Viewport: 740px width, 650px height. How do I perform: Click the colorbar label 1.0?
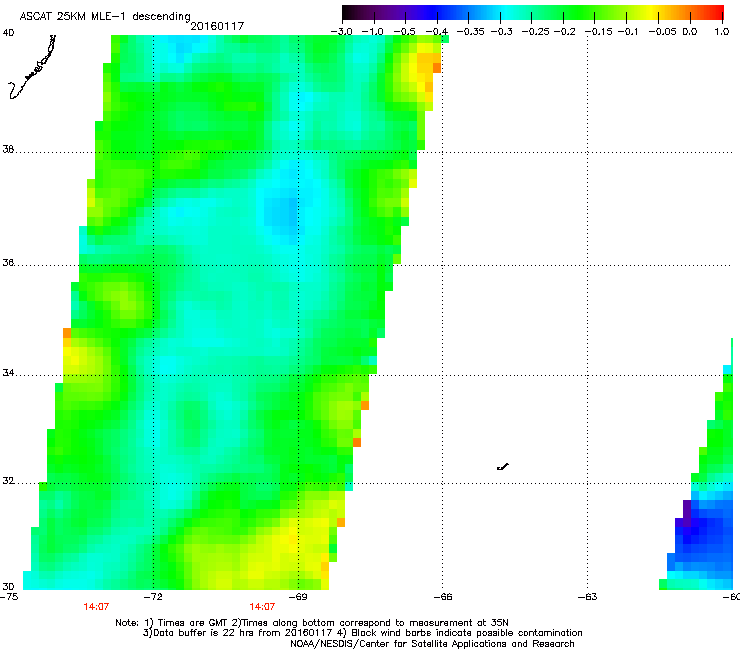[722, 32]
